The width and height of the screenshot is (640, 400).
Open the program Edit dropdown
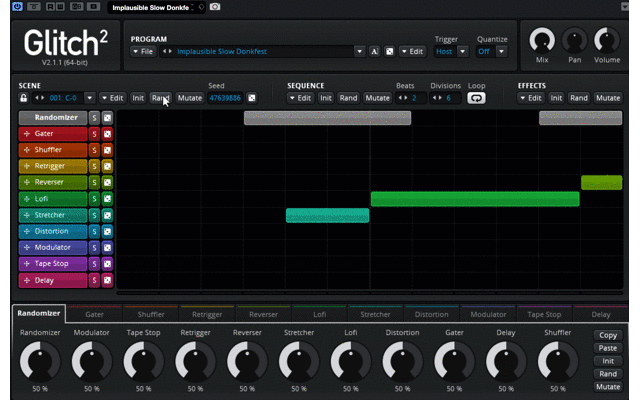412,51
